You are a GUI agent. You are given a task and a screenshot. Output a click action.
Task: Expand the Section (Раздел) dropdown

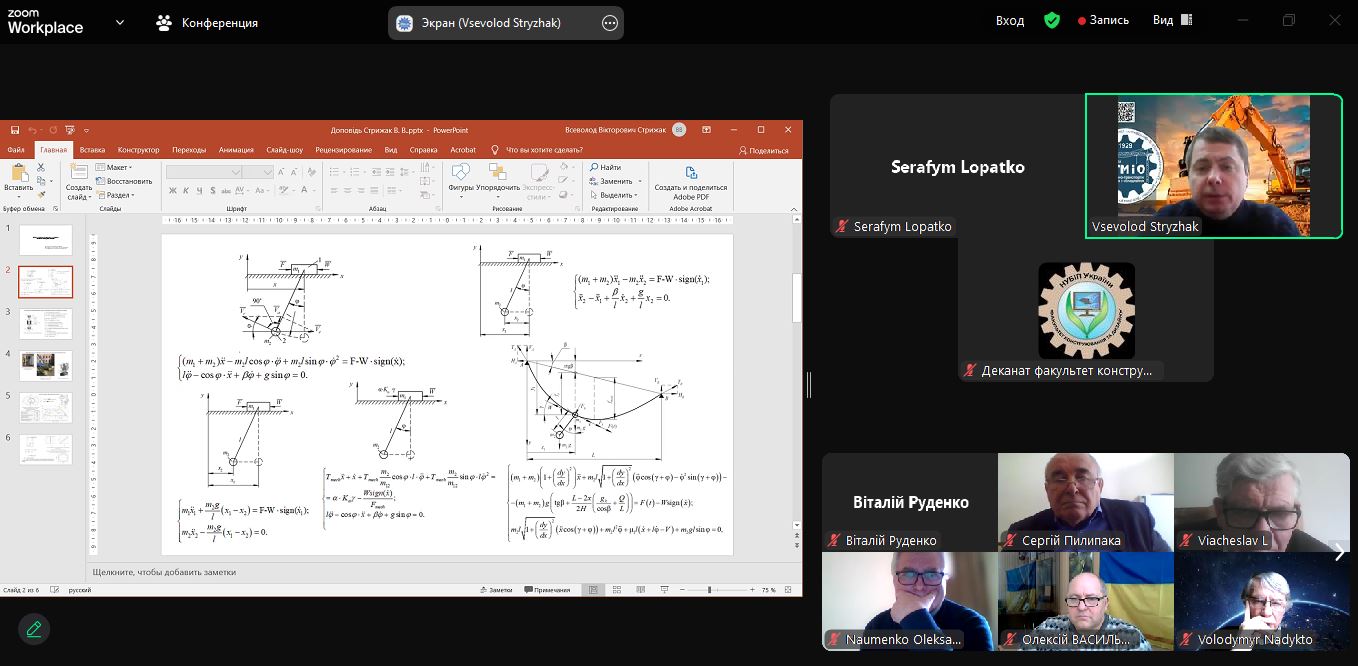pos(113,195)
